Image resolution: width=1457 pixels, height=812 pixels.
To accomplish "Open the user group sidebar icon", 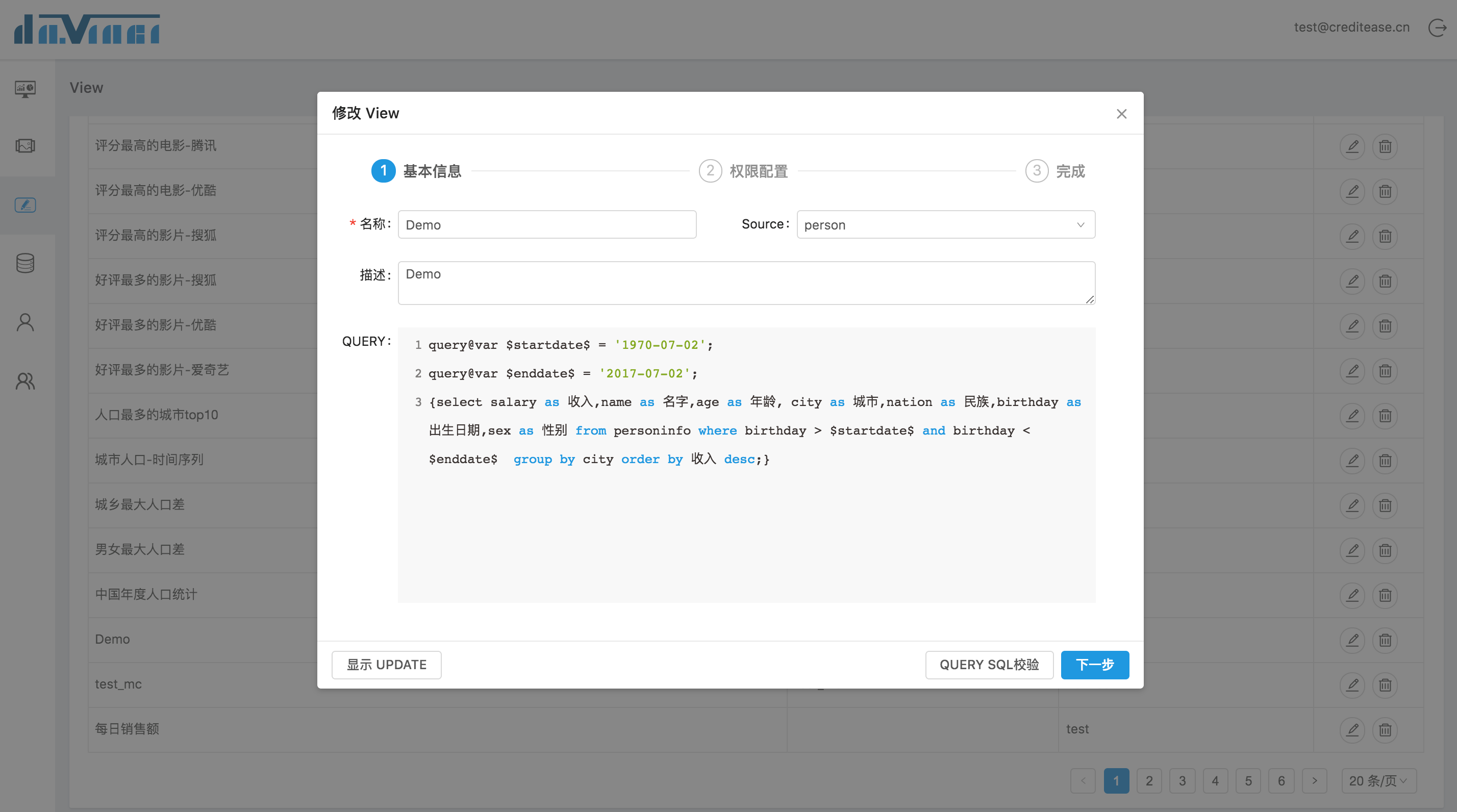I will click(26, 381).
